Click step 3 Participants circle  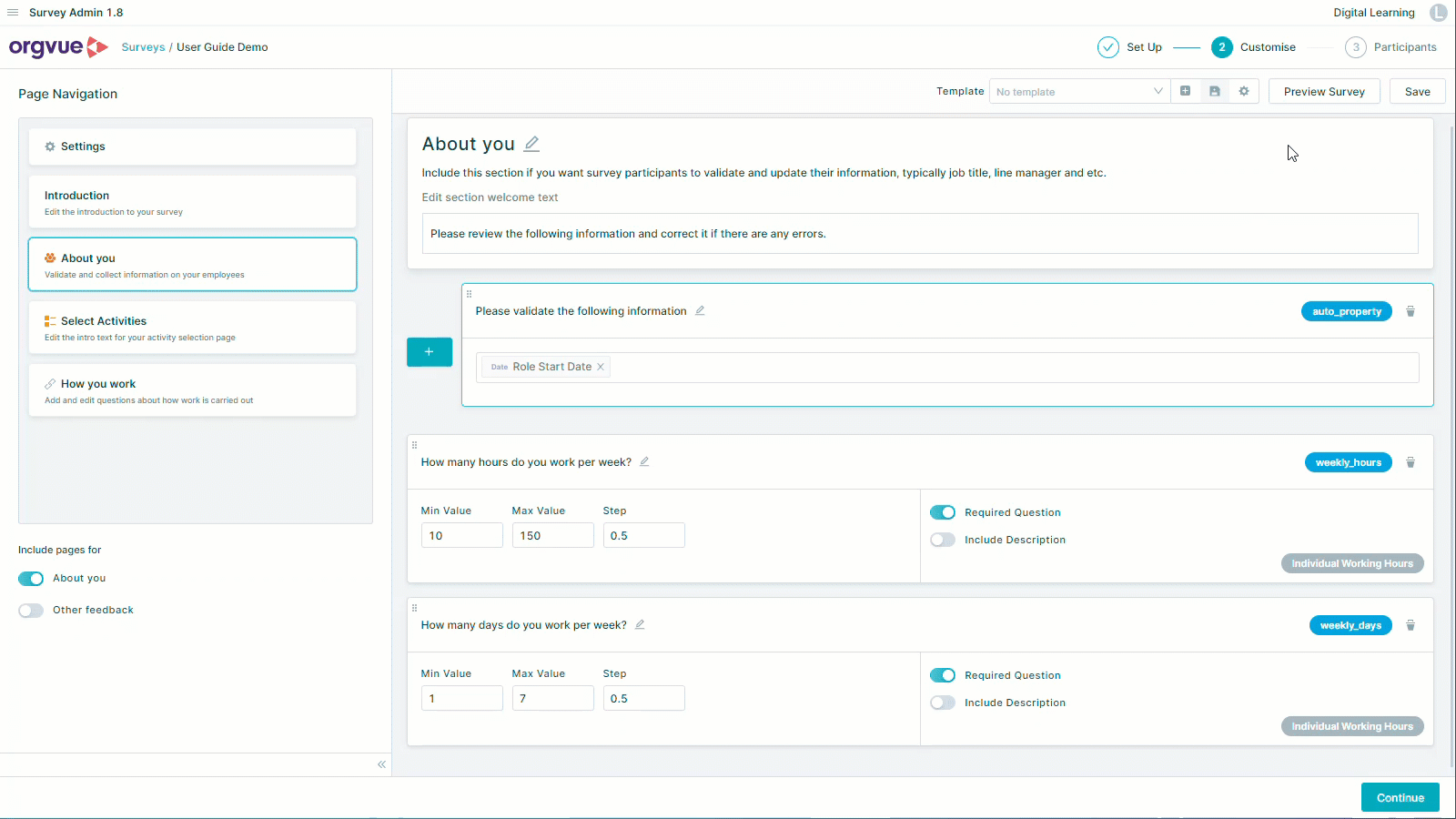(x=1355, y=47)
